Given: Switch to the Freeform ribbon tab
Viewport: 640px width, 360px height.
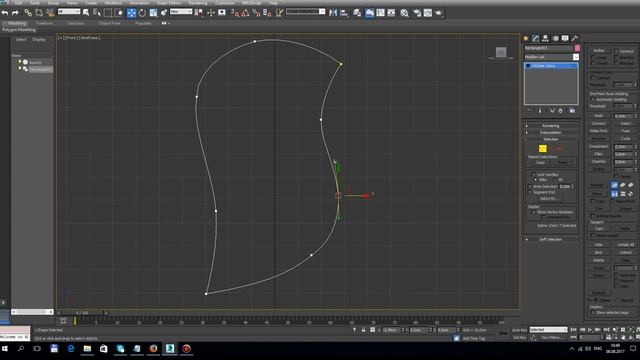Looking at the screenshot, I should pos(44,23).
